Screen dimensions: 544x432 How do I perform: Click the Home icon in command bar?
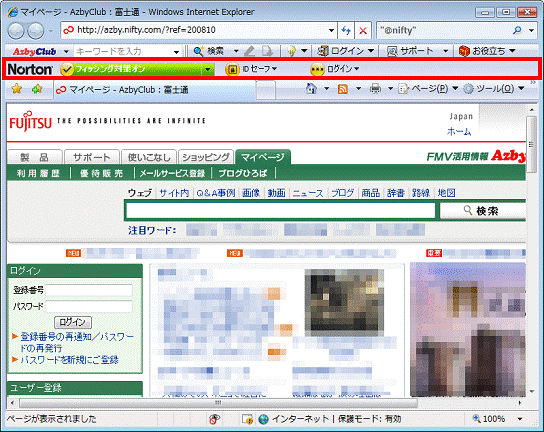pyautogui.click(x=311, y=89)
